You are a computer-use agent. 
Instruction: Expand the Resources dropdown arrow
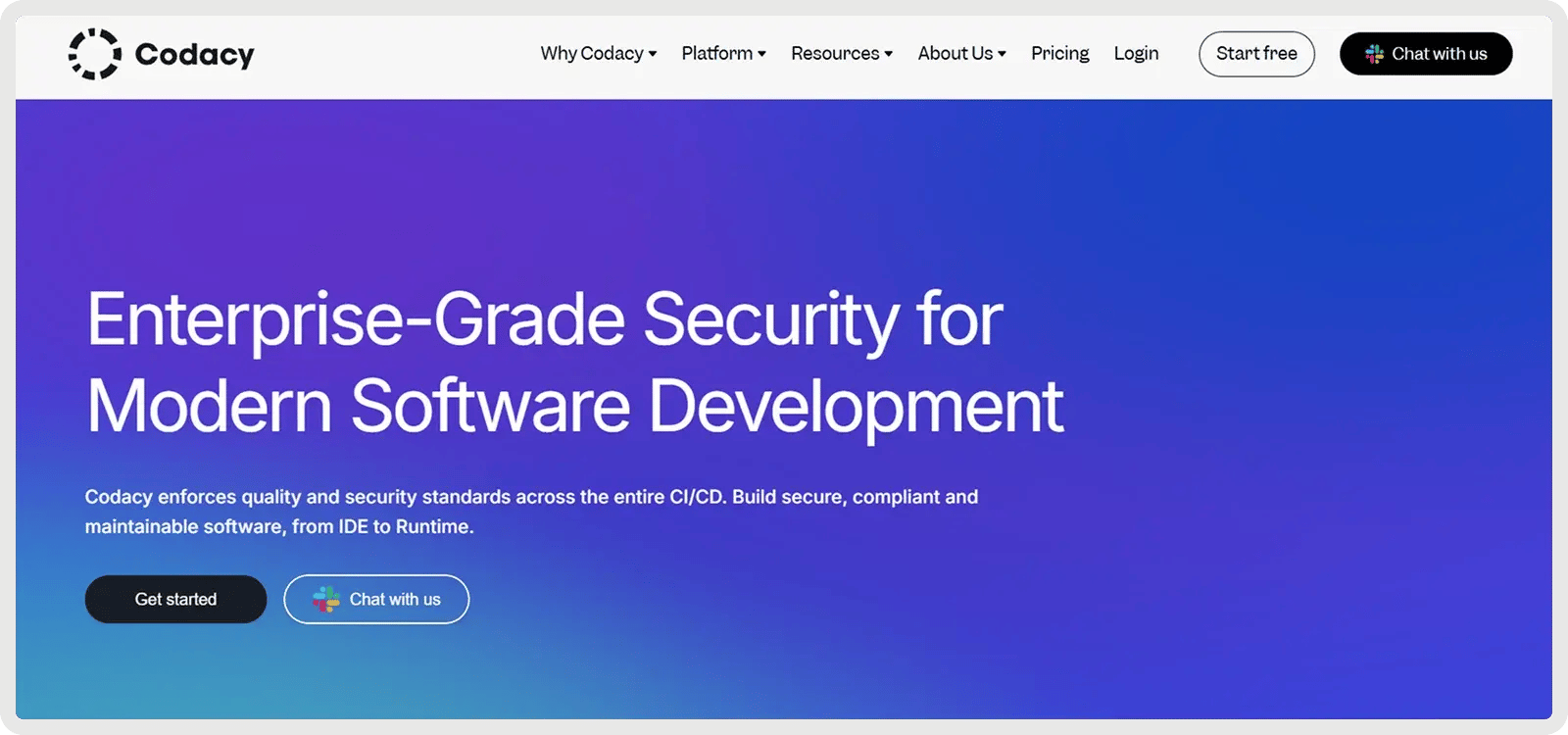click(888, 54)
